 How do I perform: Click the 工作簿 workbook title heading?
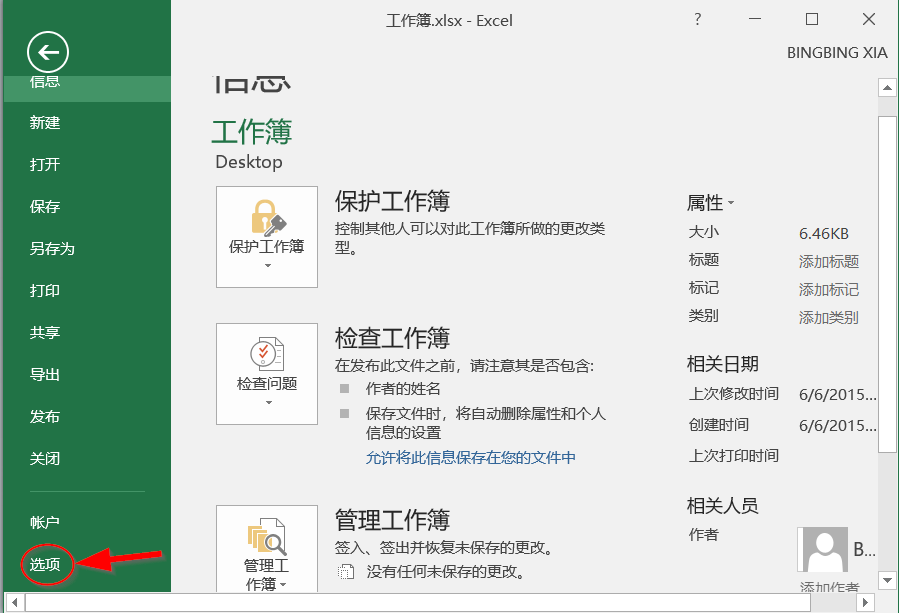(252, 132)
